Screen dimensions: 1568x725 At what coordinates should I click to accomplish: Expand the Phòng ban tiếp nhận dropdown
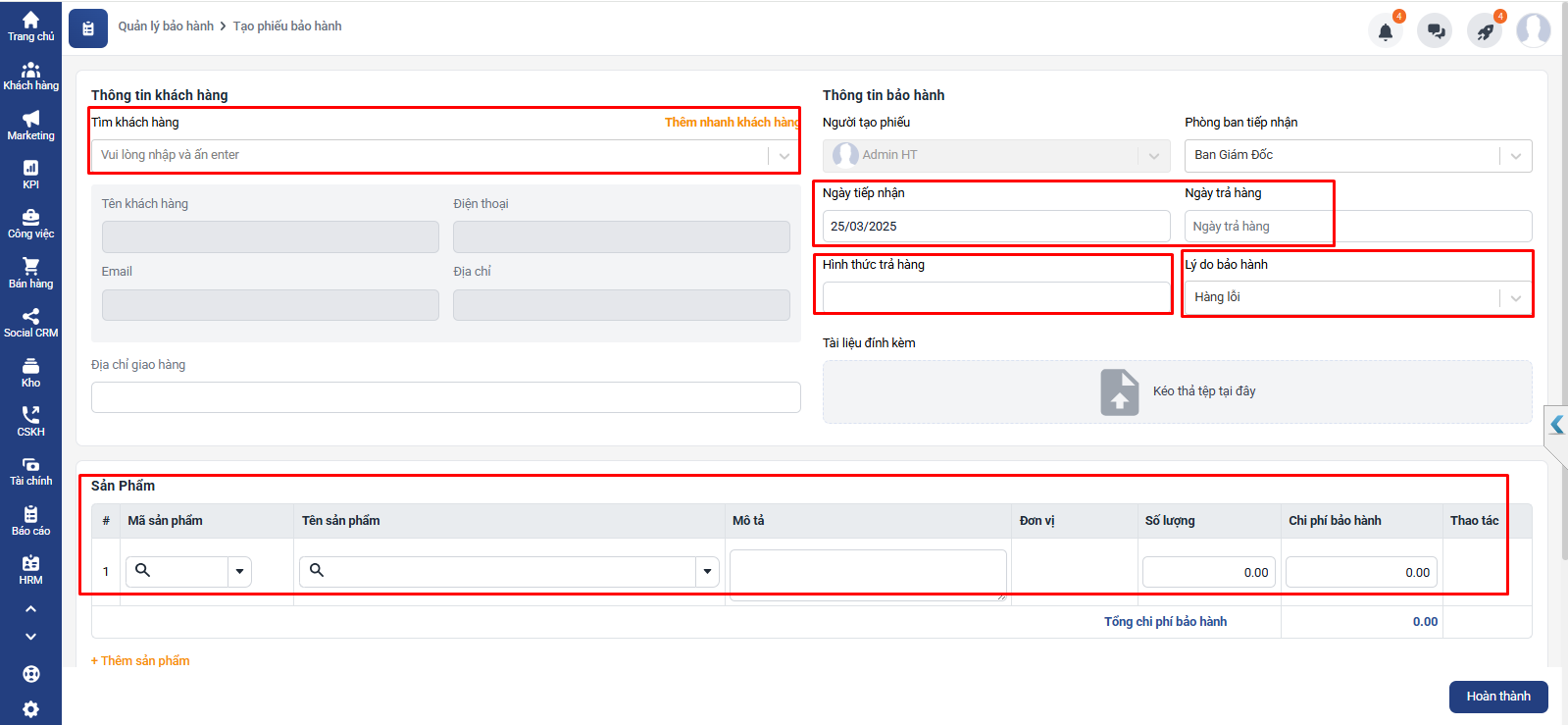pyautogui.click(x=1515, y=156)
